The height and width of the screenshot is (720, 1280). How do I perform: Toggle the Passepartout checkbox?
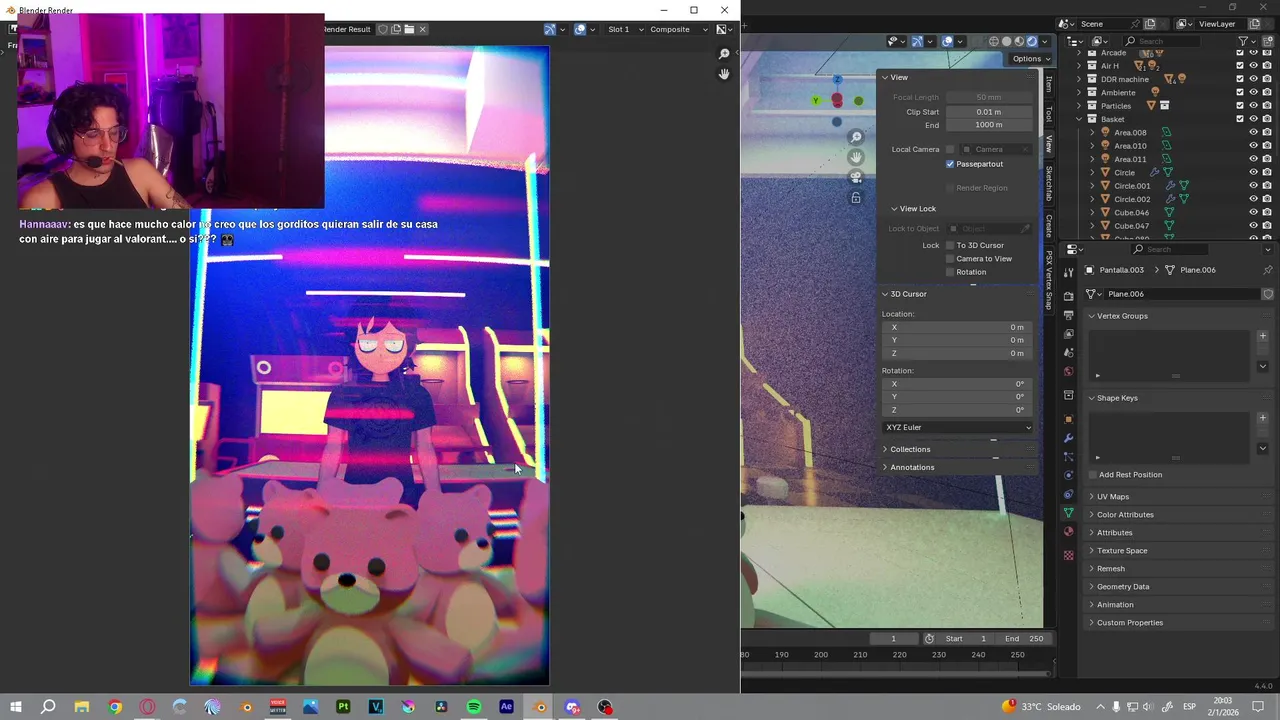tap(950, 164)
